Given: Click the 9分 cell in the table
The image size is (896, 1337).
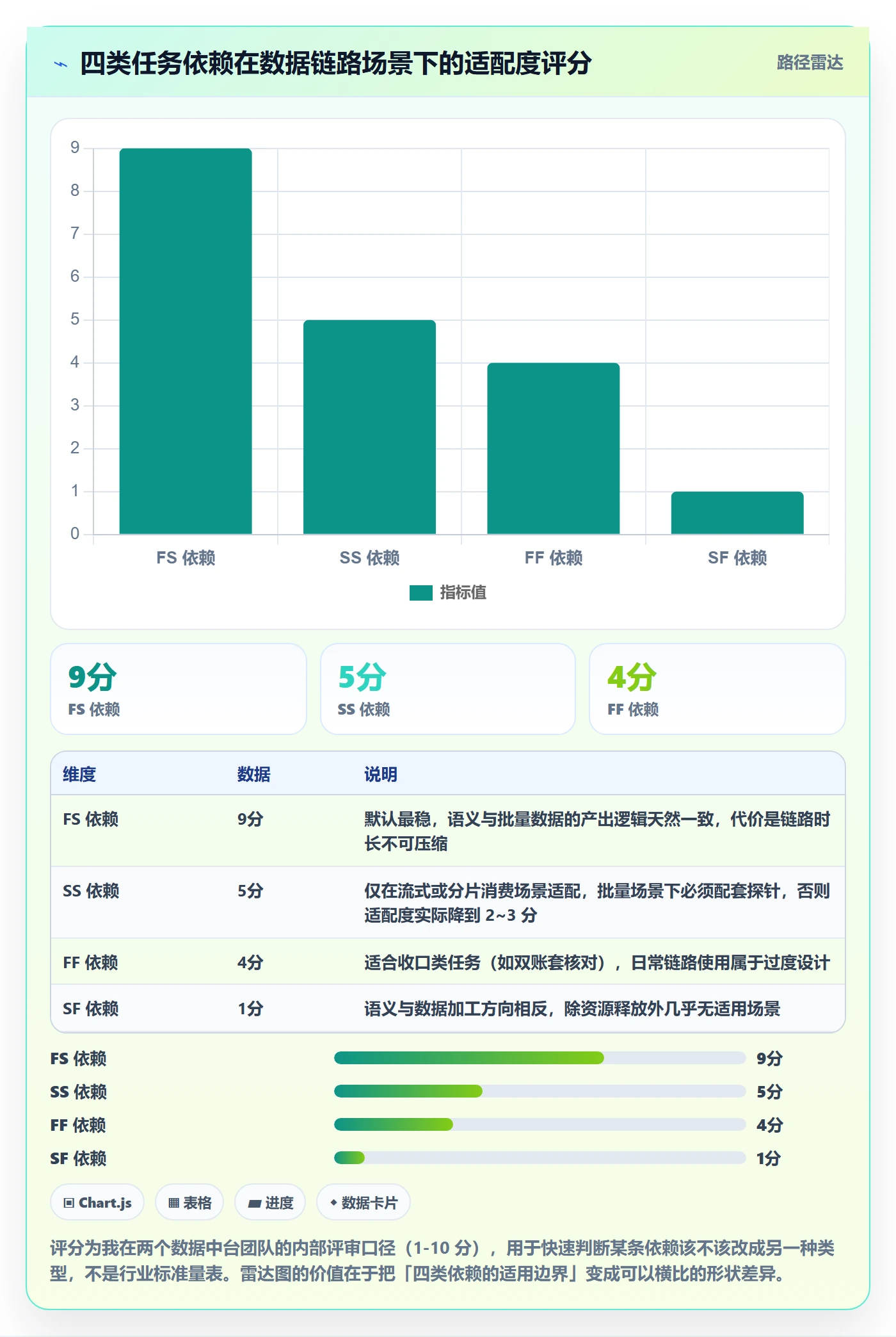Looking at the screenshot, I should (x=250, y=819).
